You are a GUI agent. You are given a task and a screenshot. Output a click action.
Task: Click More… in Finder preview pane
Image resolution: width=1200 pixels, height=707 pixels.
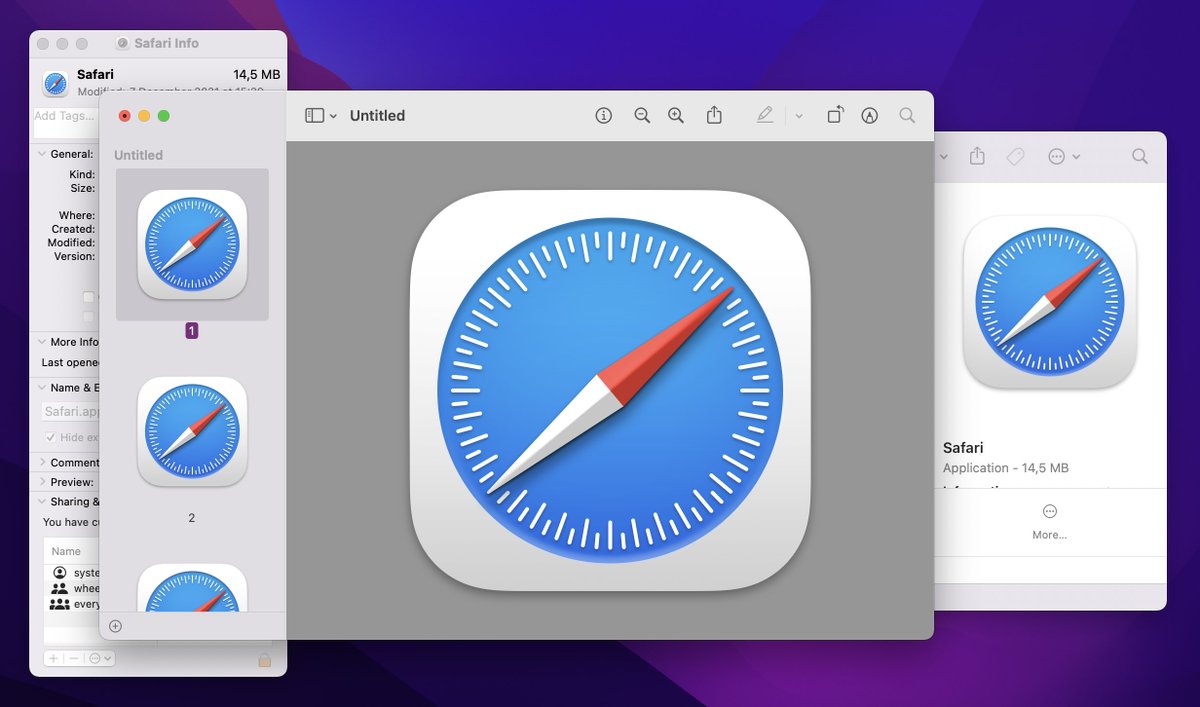(1050, 522)
